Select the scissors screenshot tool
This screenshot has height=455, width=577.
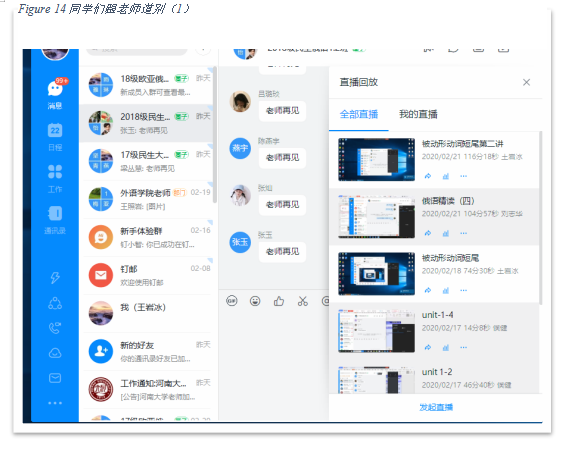pyautogui.click(x=303, y=301)
